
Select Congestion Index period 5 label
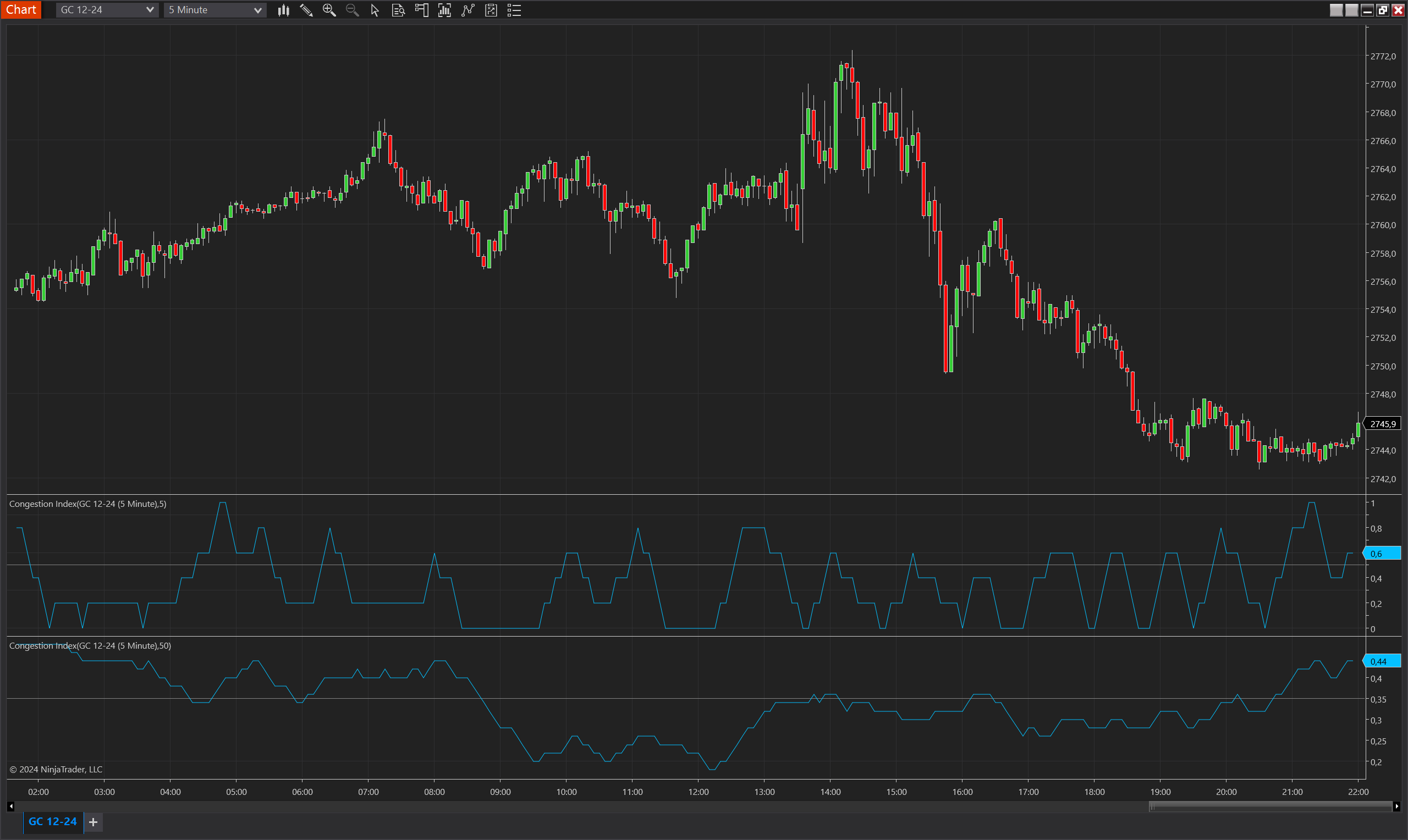[88, 504]
